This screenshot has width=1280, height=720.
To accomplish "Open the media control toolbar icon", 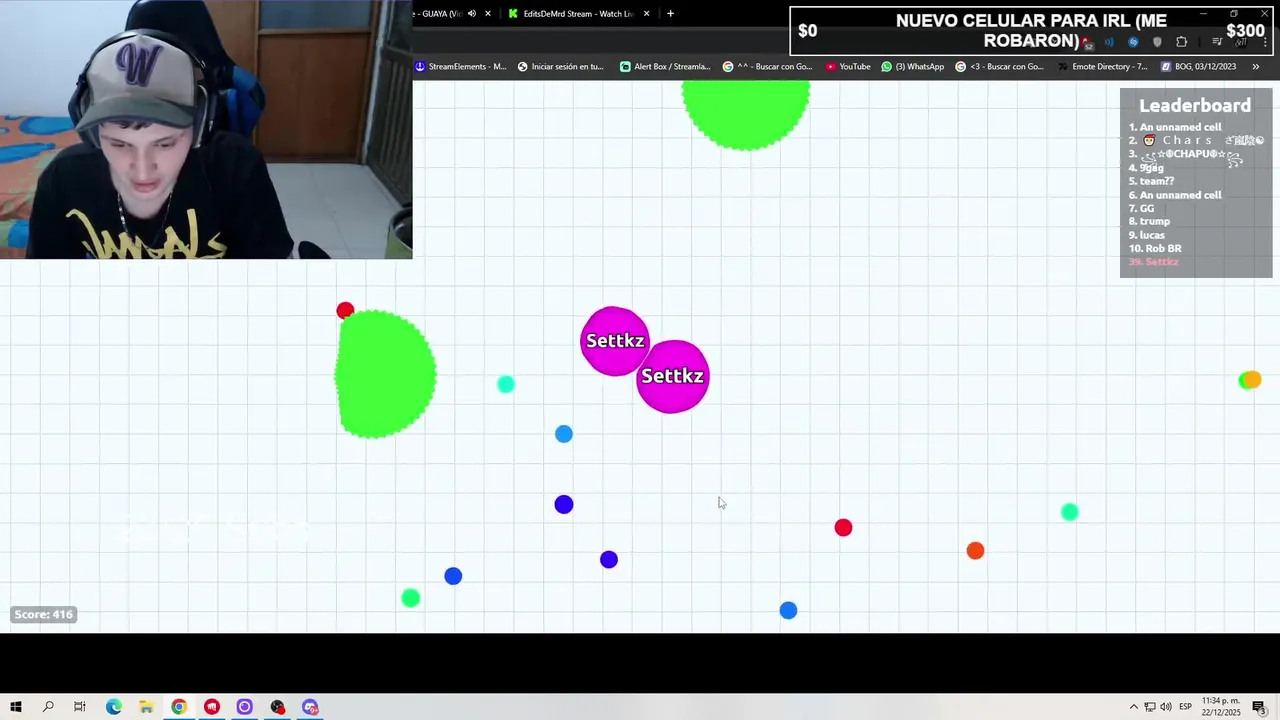I will click(1217, 42).
